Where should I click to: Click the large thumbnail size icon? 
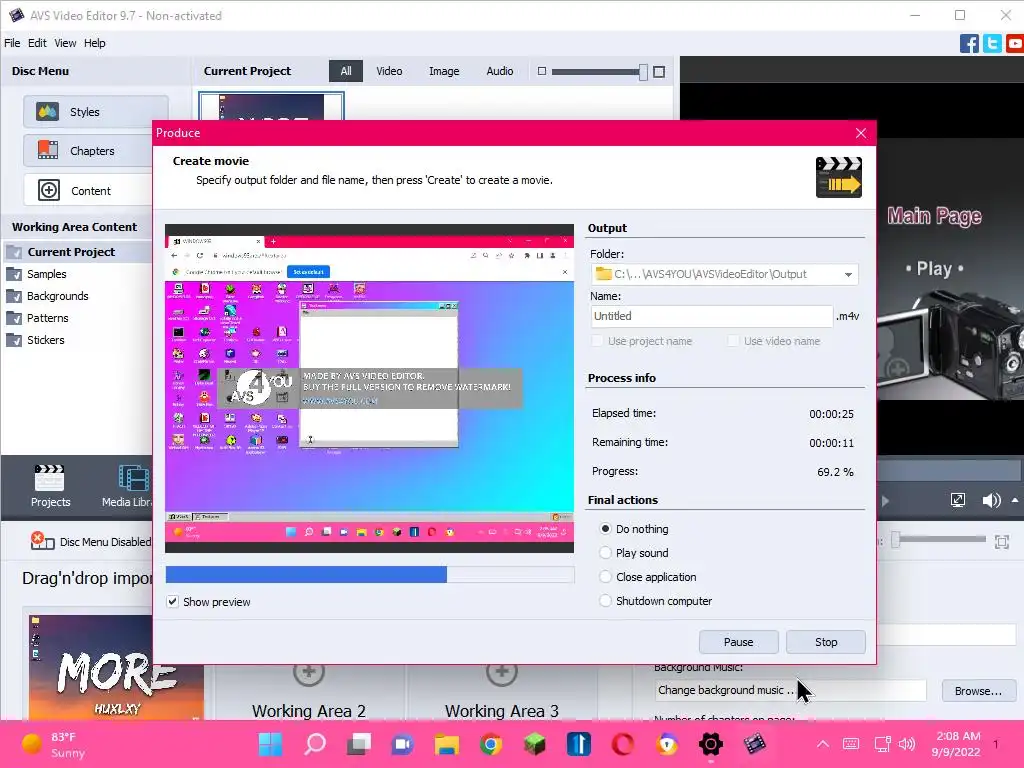pos(659,71)
